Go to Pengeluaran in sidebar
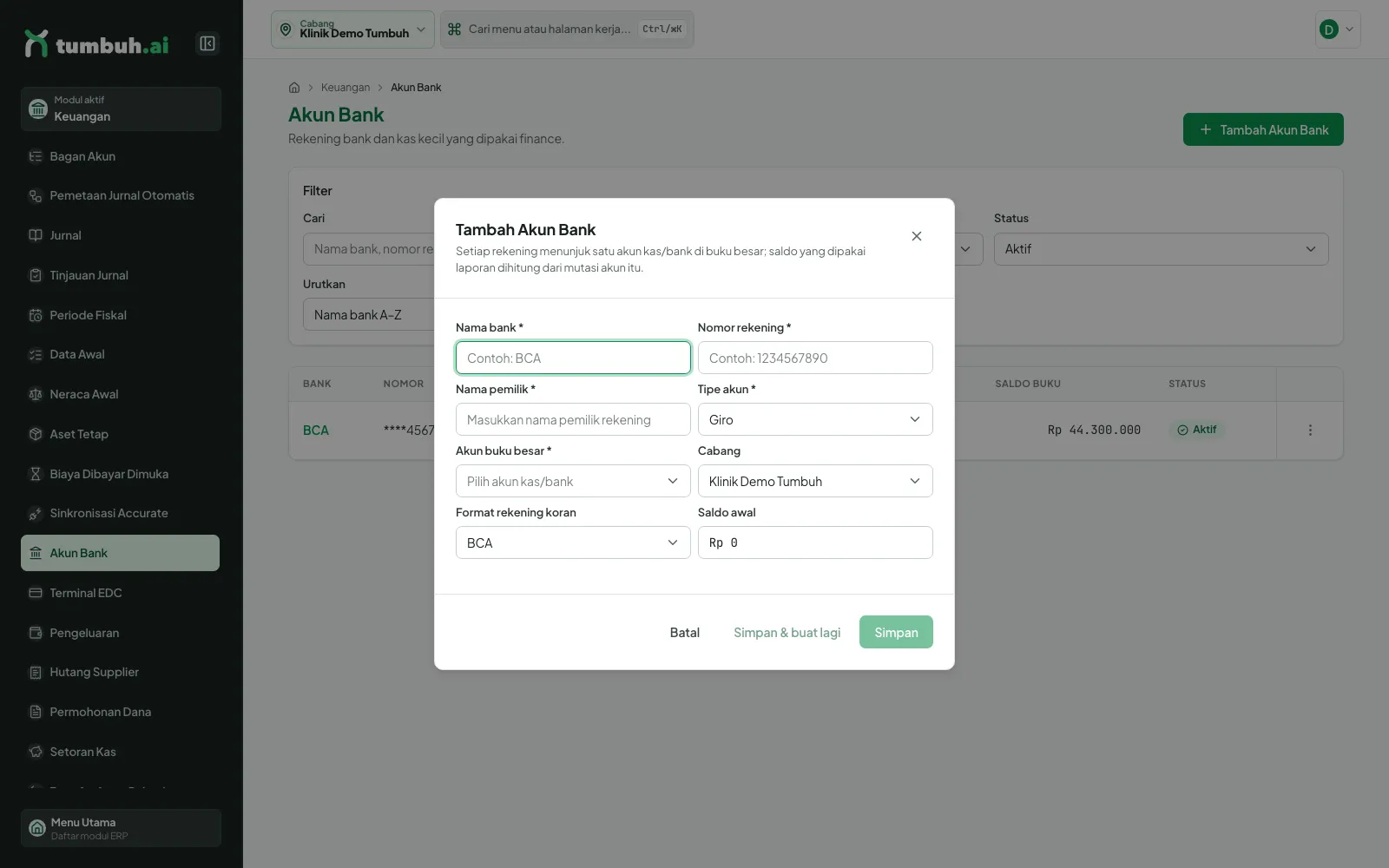1389x868 pixels. 121,633
